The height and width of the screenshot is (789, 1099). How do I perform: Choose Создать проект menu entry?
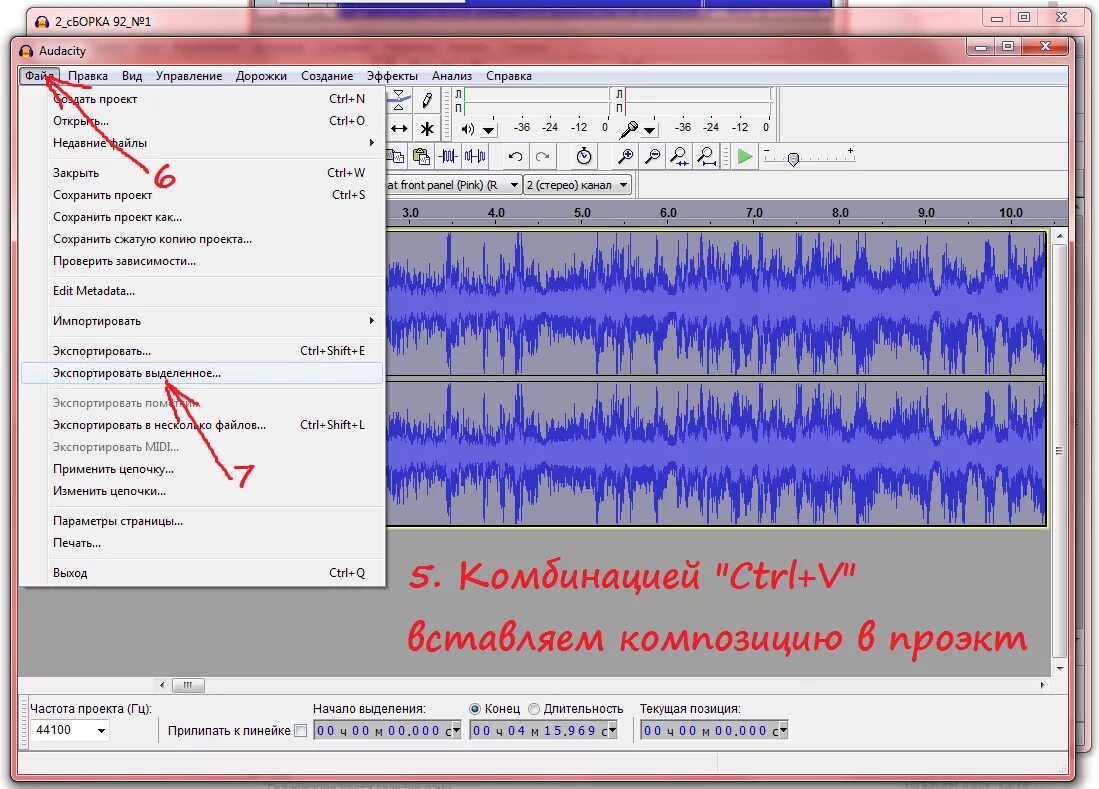pyautogui.click(x=203, y=99)
